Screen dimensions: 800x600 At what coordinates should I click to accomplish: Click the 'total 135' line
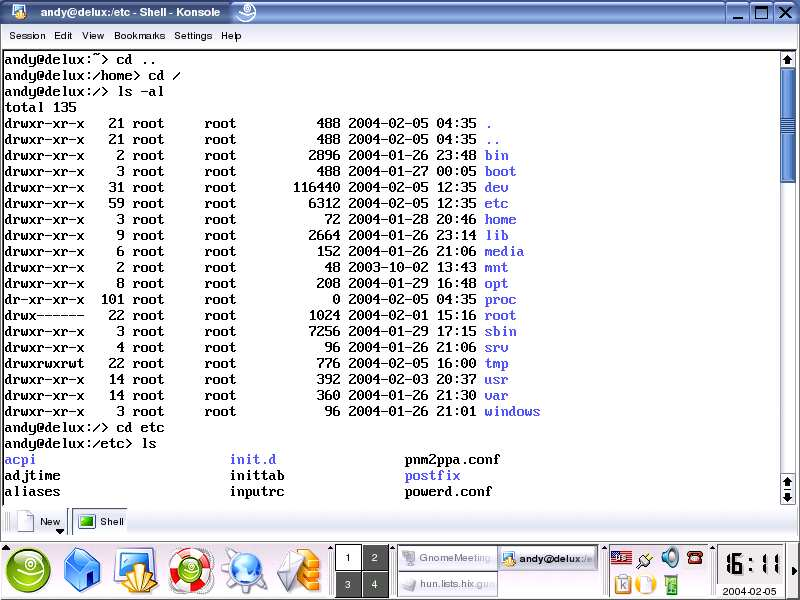[40, 108]
